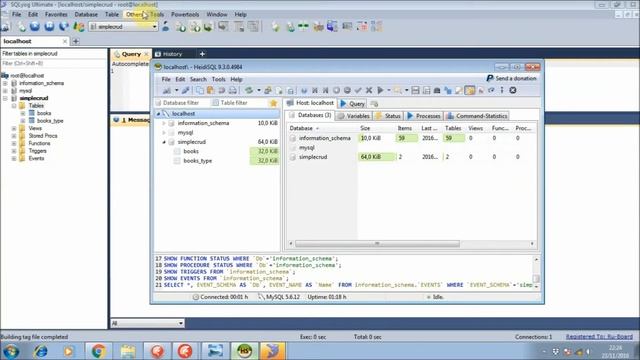Expand information_schema in HeidiSQL tree
The height and width of the screenshot is (360, 640).
click(164, 123)
